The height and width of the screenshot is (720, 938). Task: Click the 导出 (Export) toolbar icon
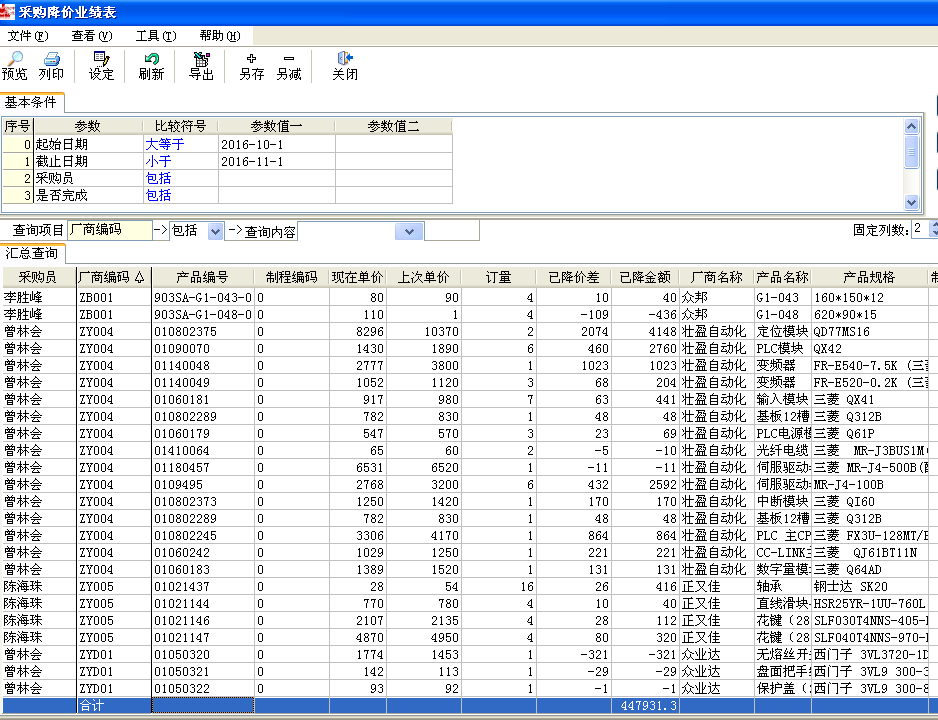coord(201,66)
